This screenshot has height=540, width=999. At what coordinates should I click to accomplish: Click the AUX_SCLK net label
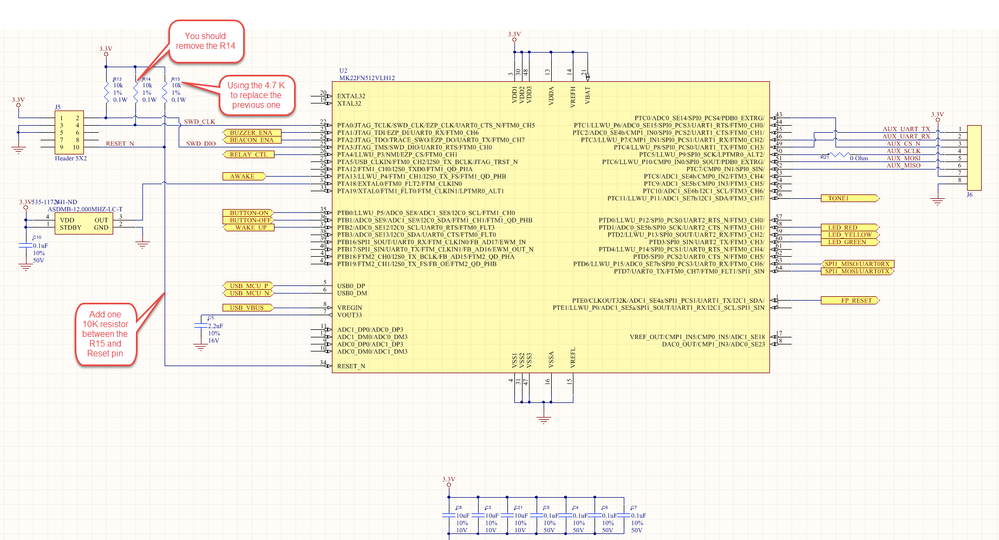903,151
